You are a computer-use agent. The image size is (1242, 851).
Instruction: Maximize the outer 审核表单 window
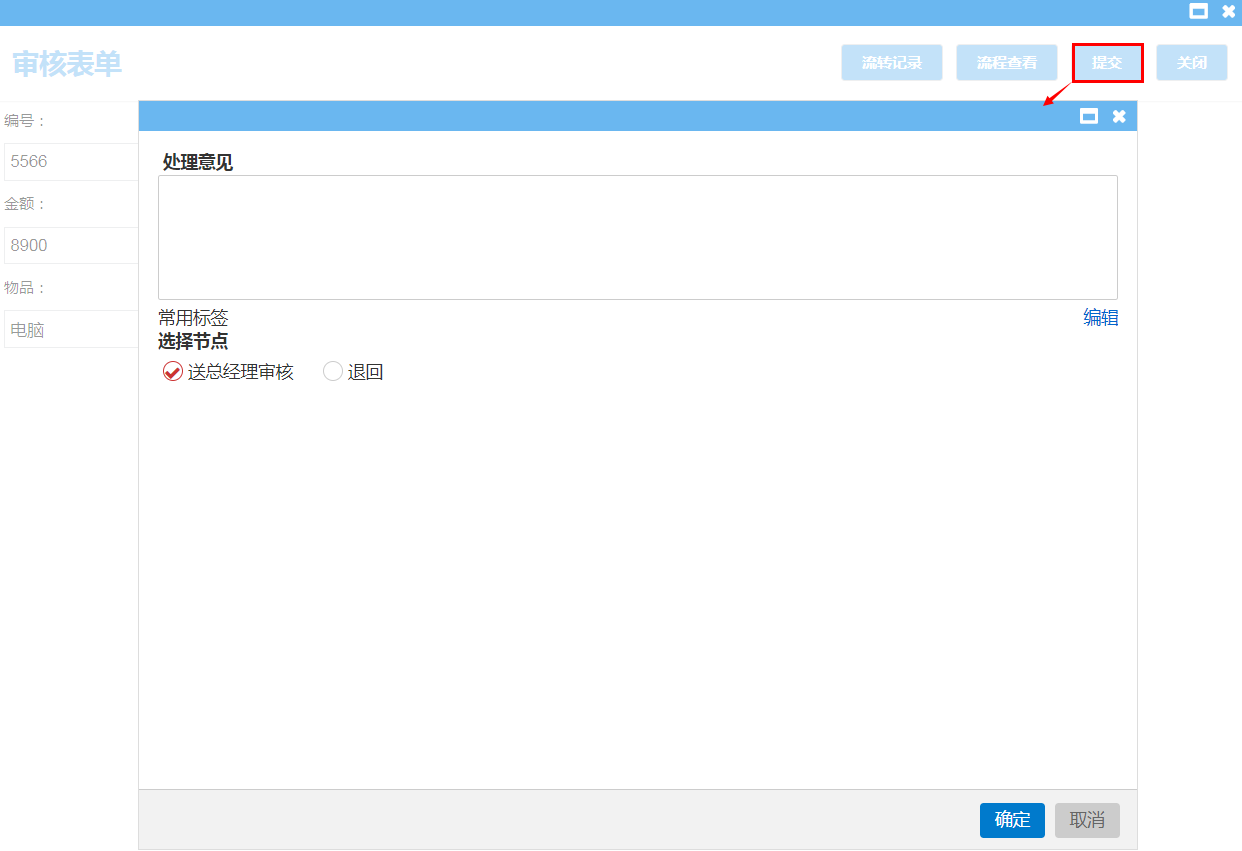(1198, 12)
